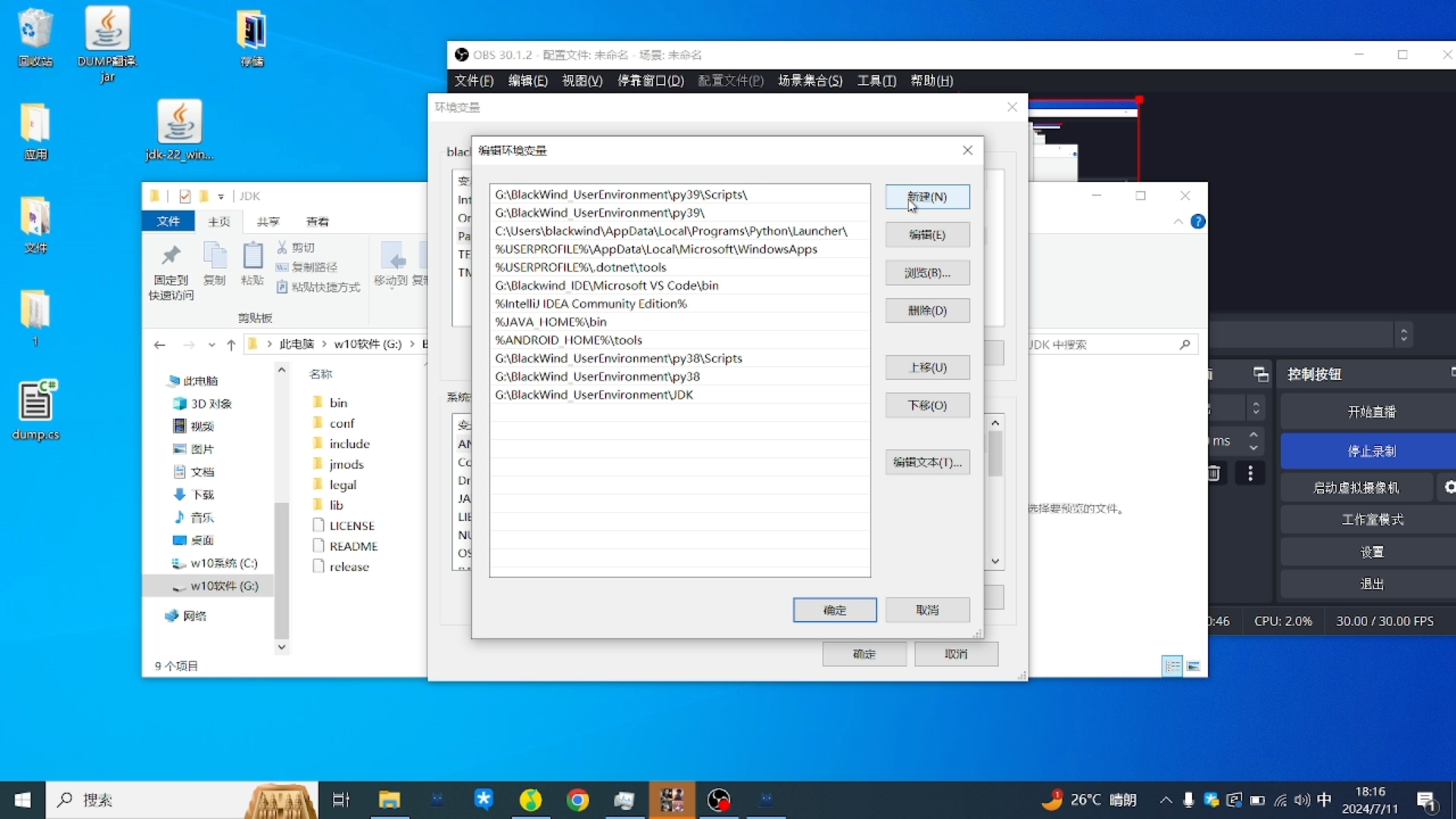
Task: Open OBS 视图(V) menu
Action: [x=582, y=80]
